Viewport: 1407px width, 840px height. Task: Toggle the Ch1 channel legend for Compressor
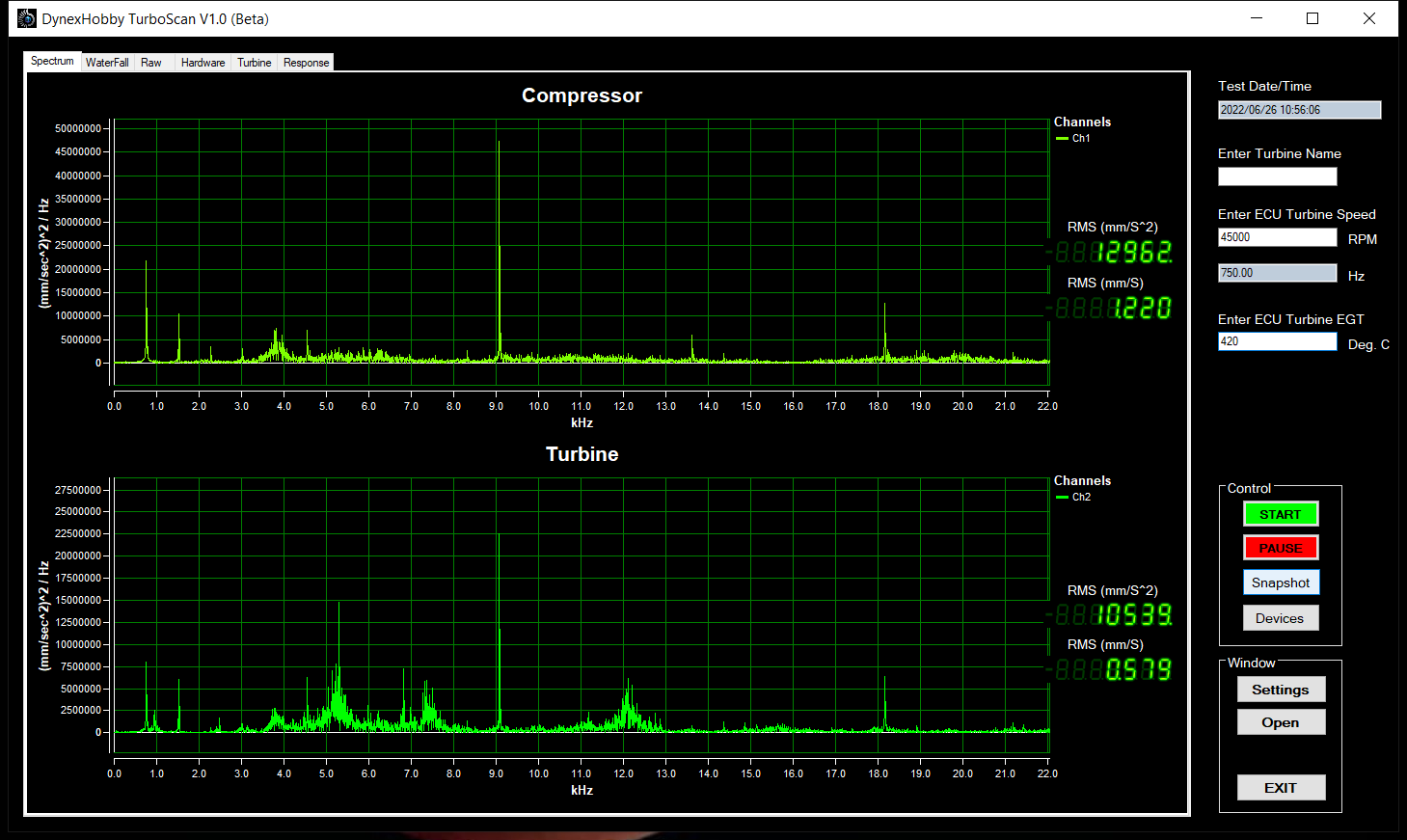1077,138
